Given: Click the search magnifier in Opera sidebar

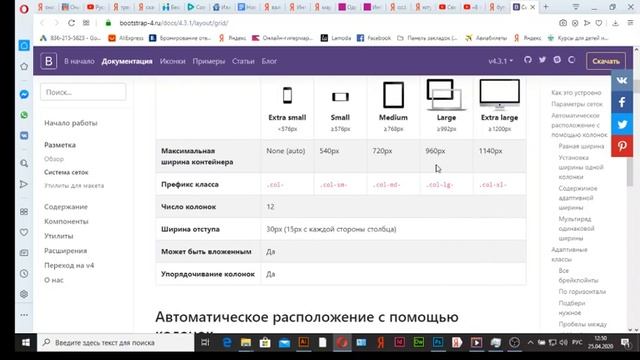Looking at the screenshot, I should point(24,163).
